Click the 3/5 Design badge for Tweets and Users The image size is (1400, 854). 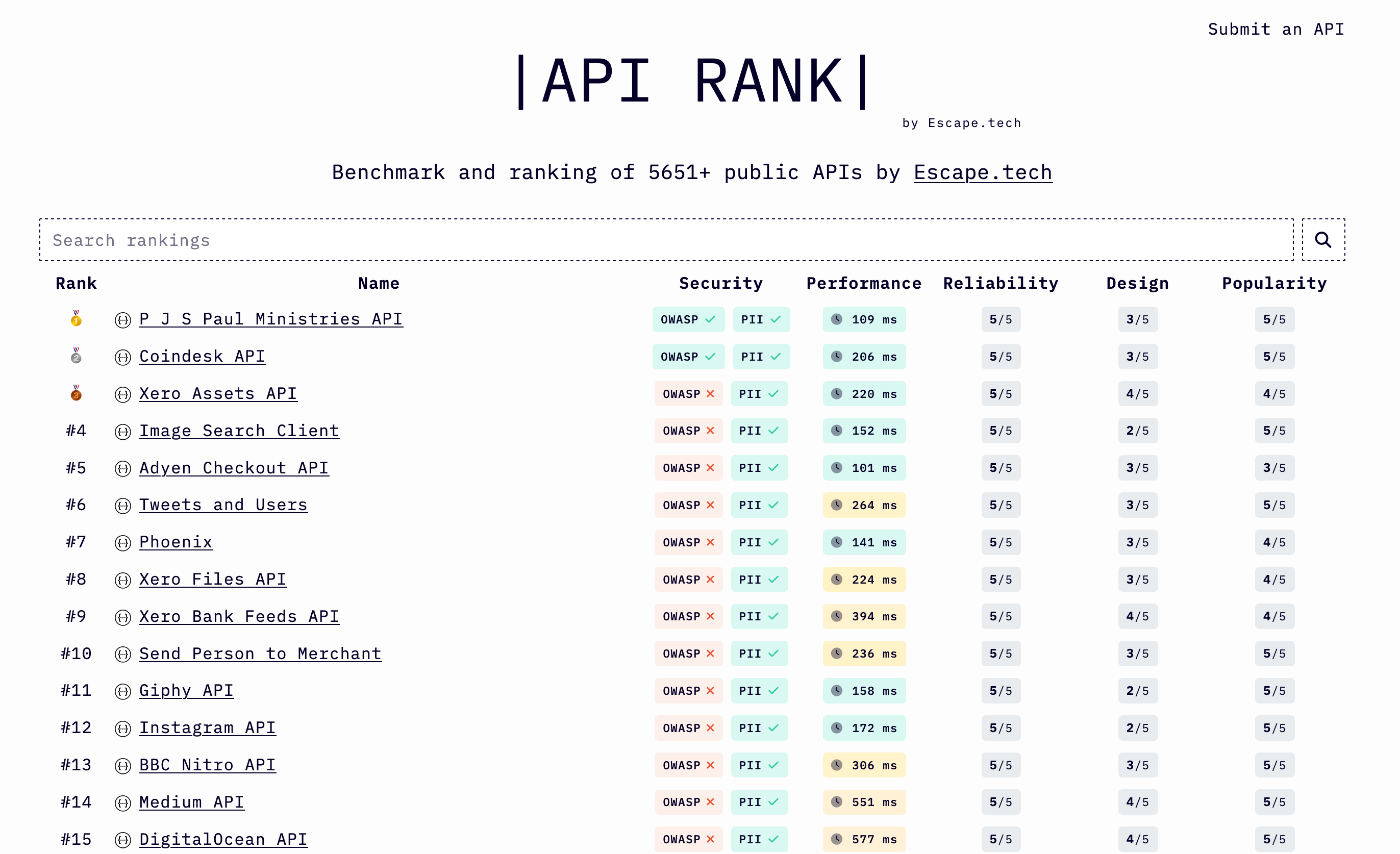click(1138, 505)
